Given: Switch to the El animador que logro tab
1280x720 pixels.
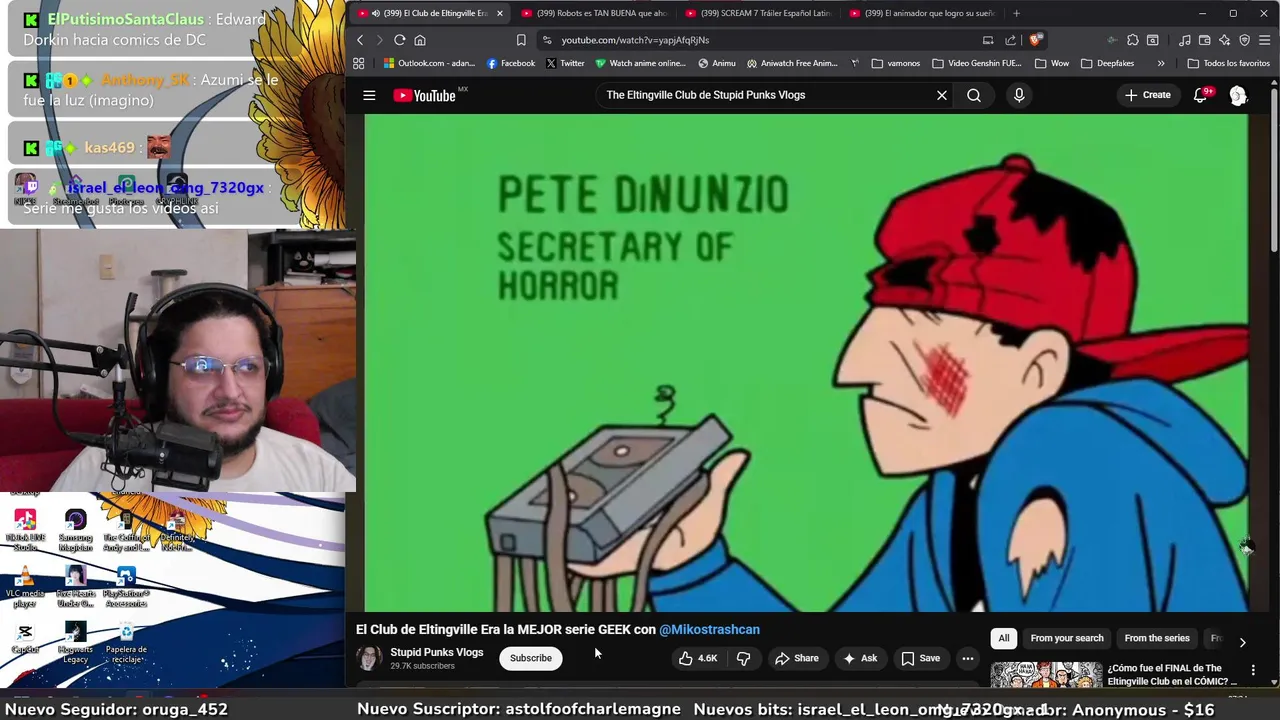Looking at the screenshot, I should pyautogui.click(x=922, y=13).
